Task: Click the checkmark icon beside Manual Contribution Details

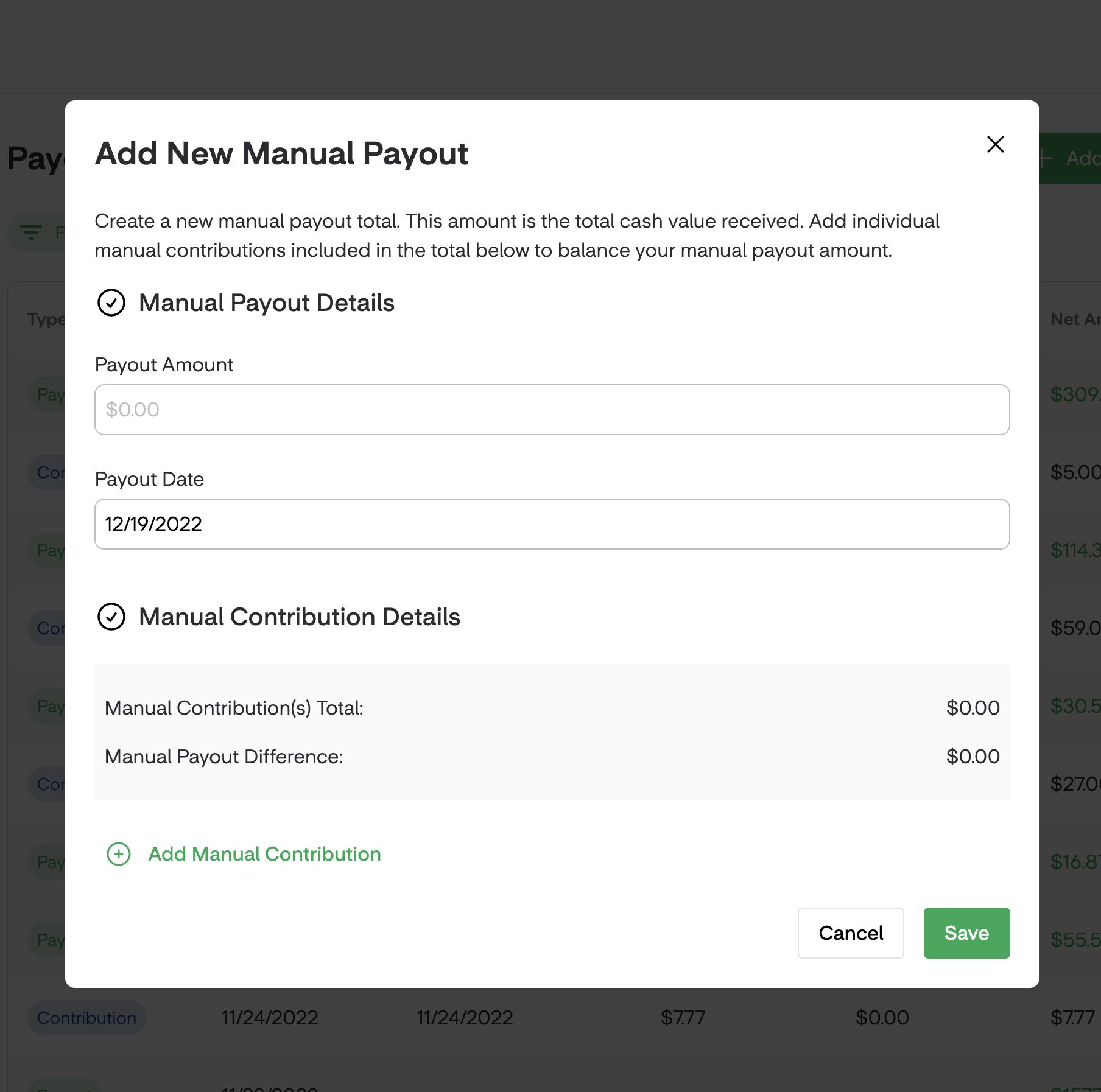Action: [111, 617]
